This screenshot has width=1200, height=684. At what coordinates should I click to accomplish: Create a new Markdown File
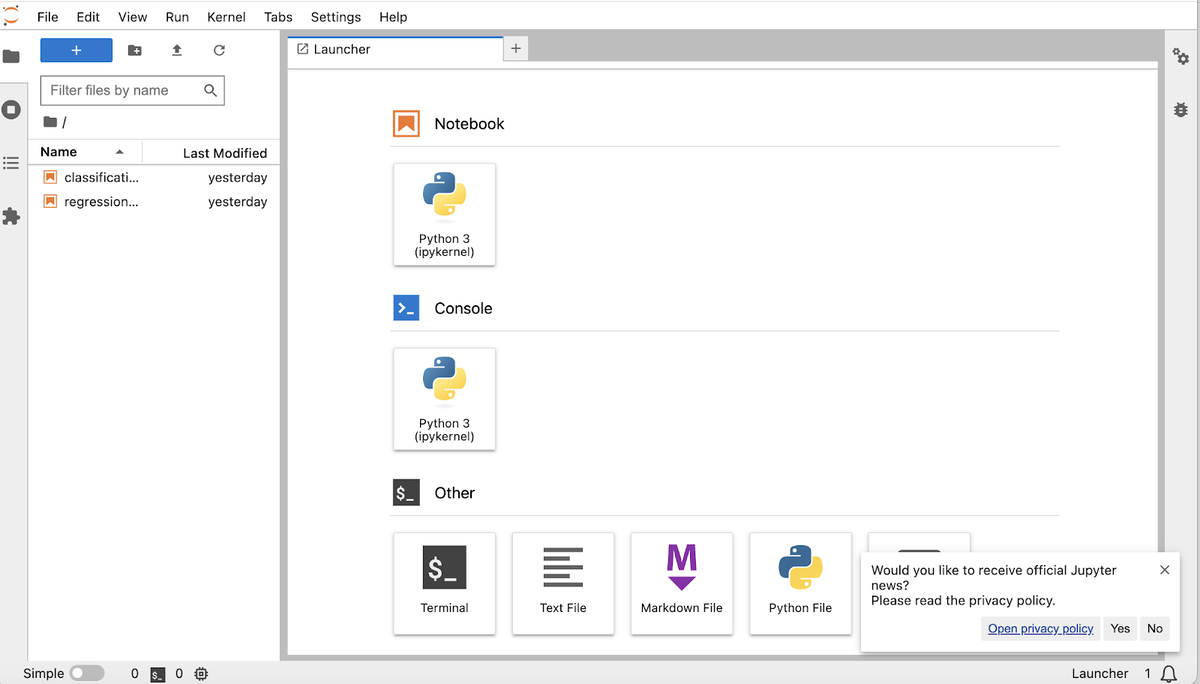tap(682, 583)
